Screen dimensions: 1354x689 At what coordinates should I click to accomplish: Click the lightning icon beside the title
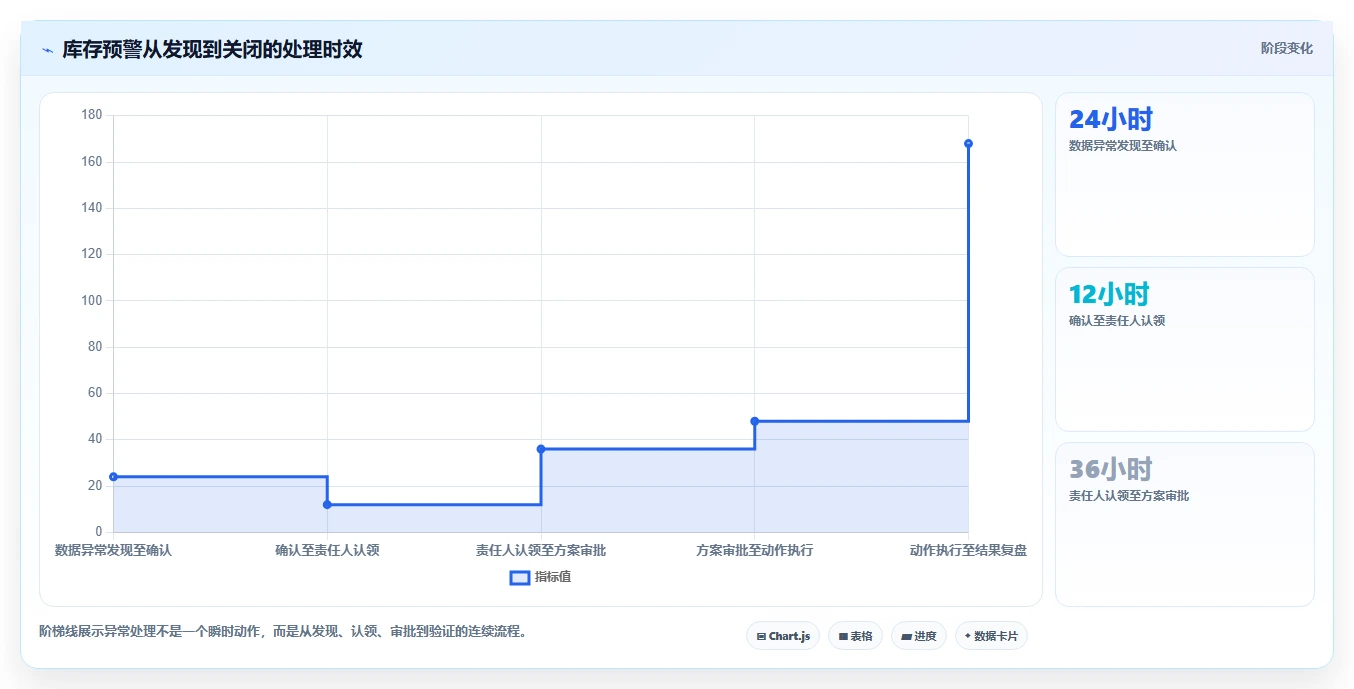[x=48, y=50]
